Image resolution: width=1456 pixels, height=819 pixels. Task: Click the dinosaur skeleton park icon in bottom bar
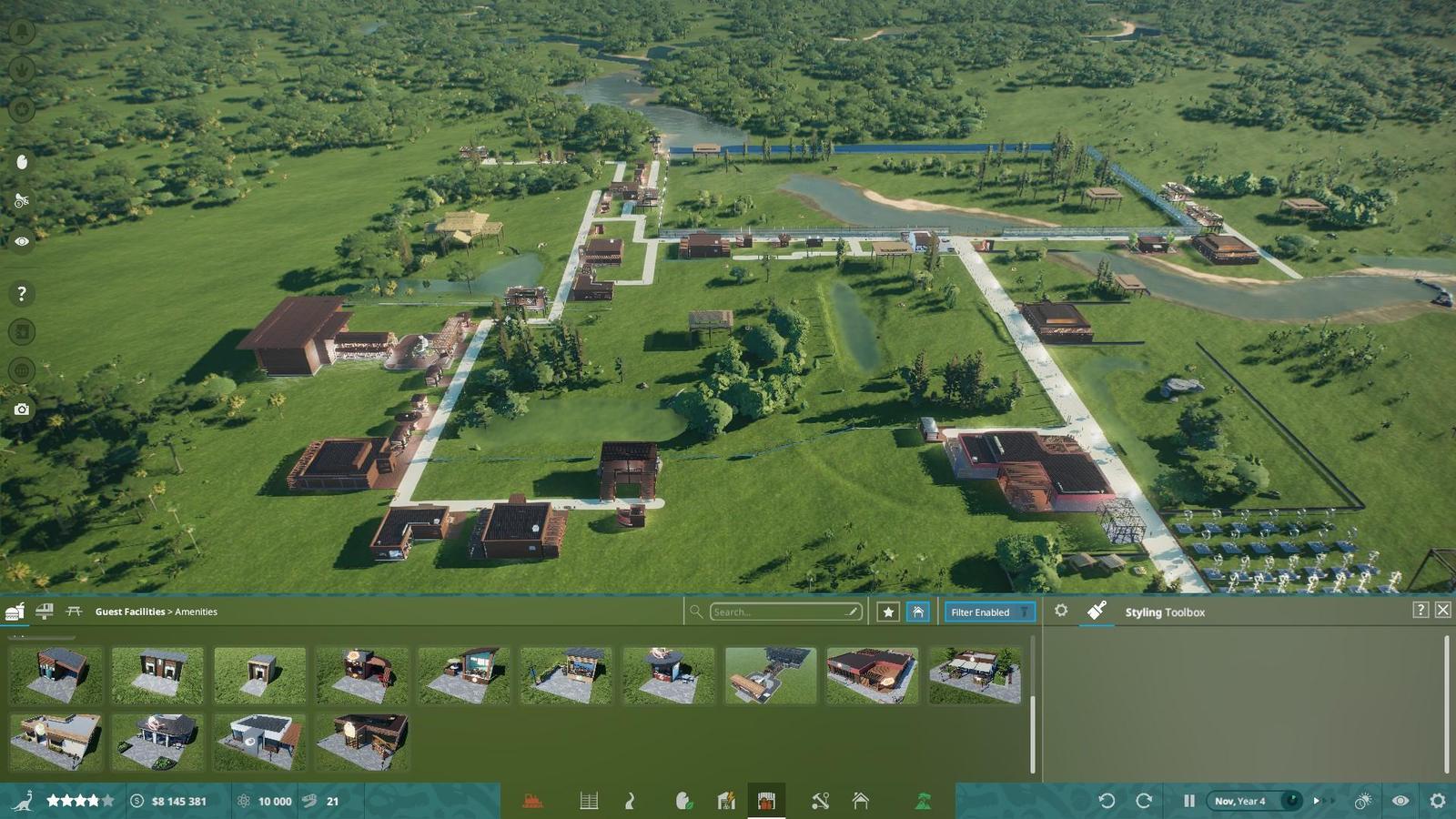pos(23,801)
